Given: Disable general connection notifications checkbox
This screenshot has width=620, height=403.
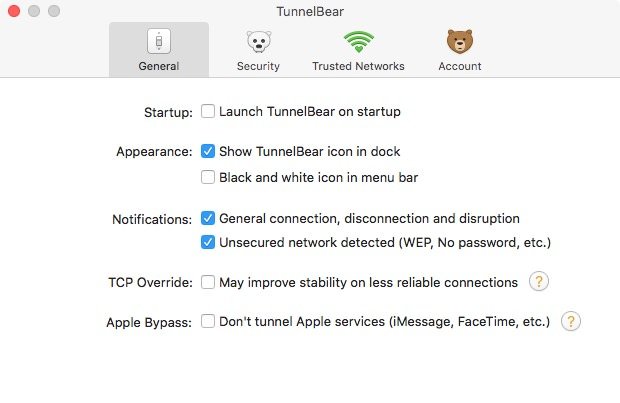Looking at the screenshot, I should click(208, 217).
